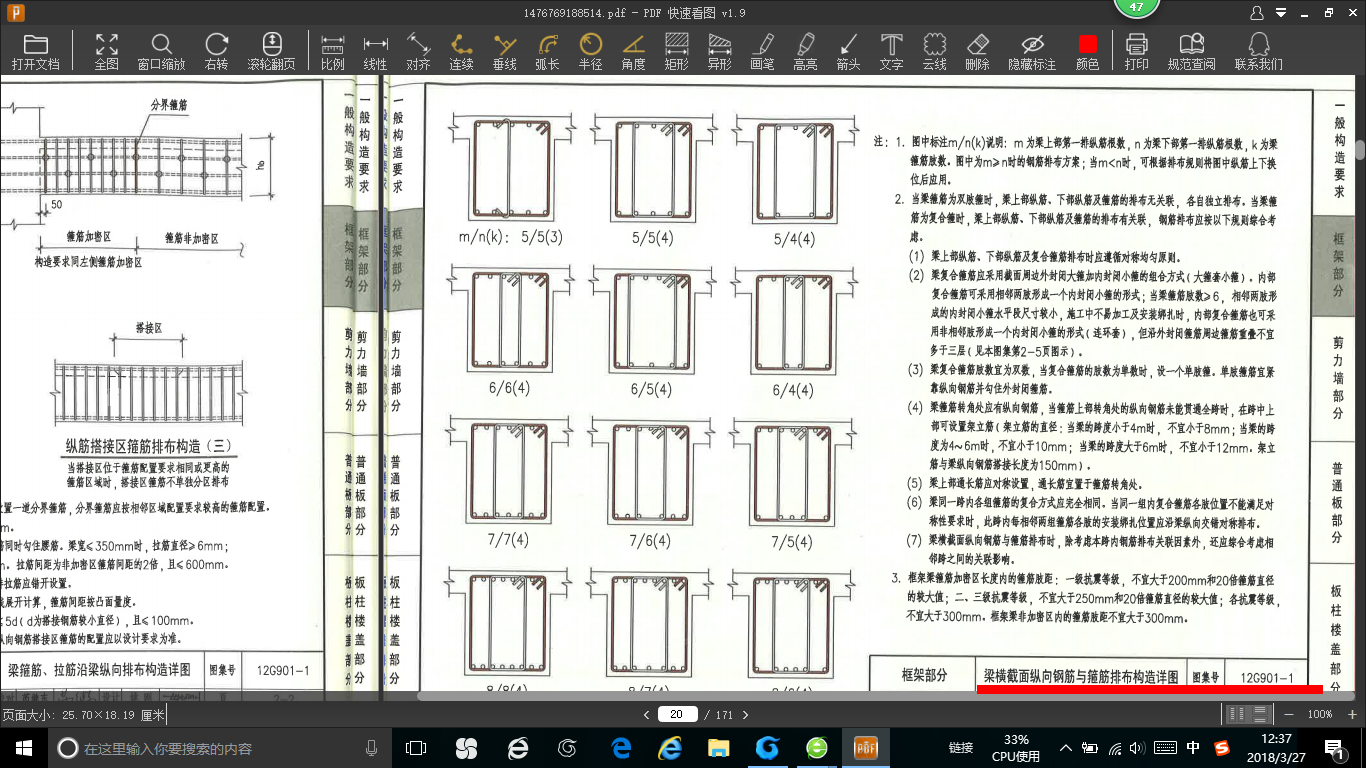Click the 6/6(4) beam section label

508,389
